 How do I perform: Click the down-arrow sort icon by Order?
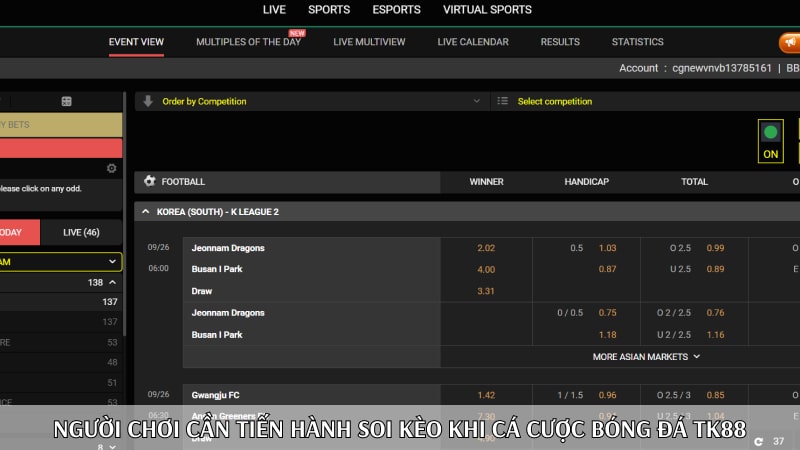click(148, 101)
